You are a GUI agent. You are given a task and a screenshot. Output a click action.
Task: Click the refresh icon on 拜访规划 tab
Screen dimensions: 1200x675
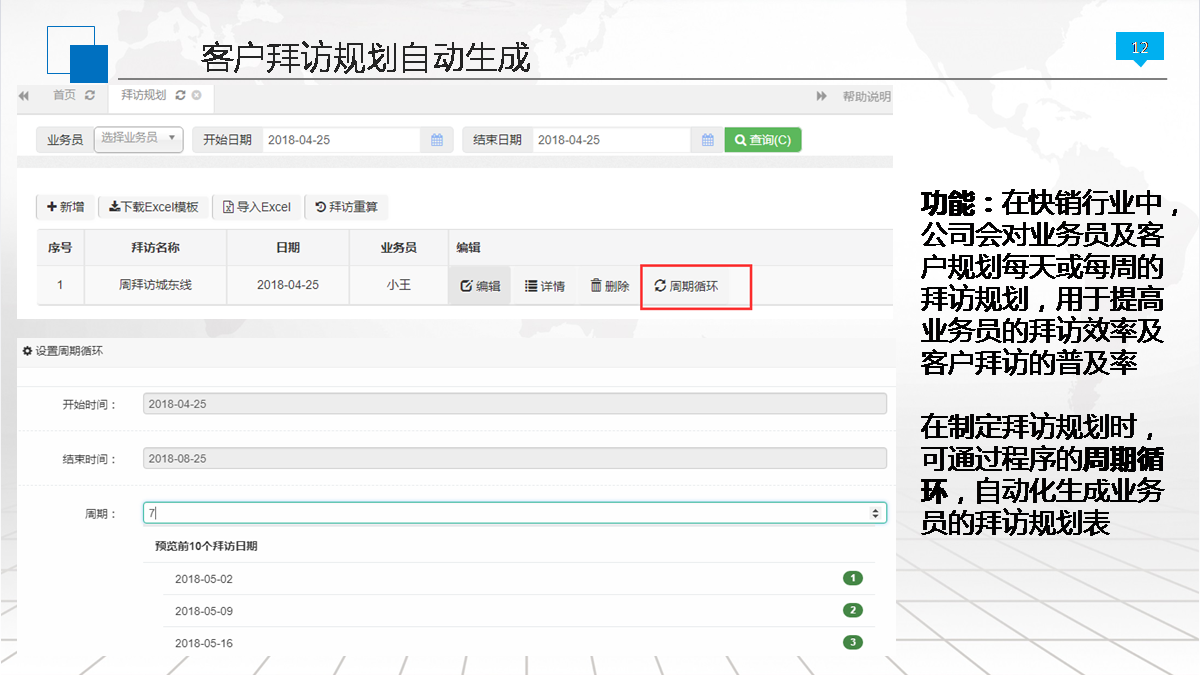tap(180, 96)
